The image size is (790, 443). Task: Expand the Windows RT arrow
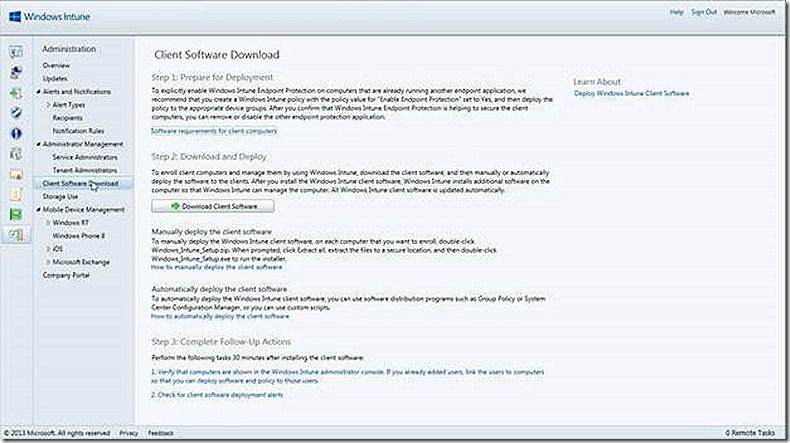coord(48,223)
